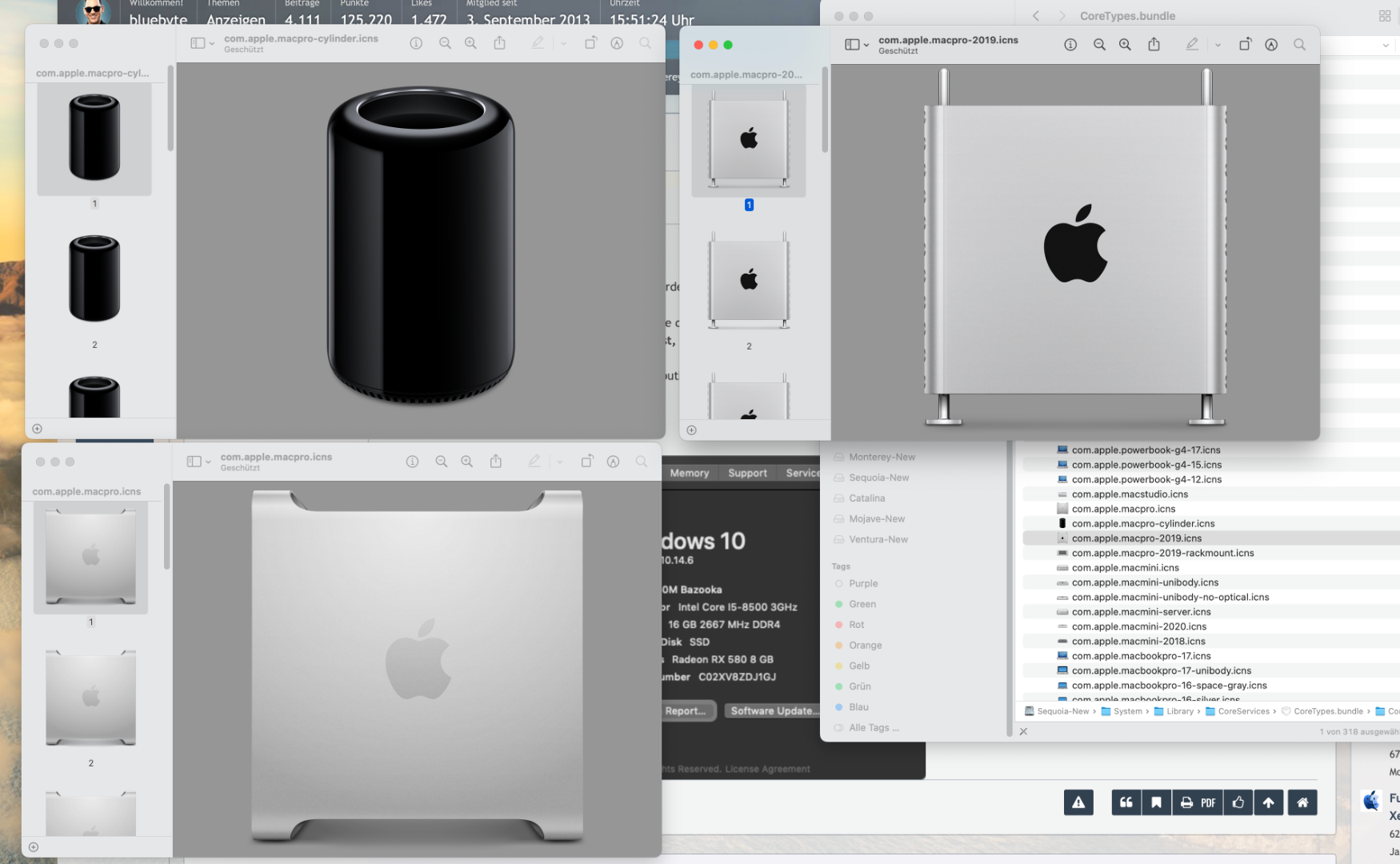The width and height of the screenshot is (1400, 864).
Task: Expand sidebar view chevron in macpro-cylinder window
Action: 212,44
